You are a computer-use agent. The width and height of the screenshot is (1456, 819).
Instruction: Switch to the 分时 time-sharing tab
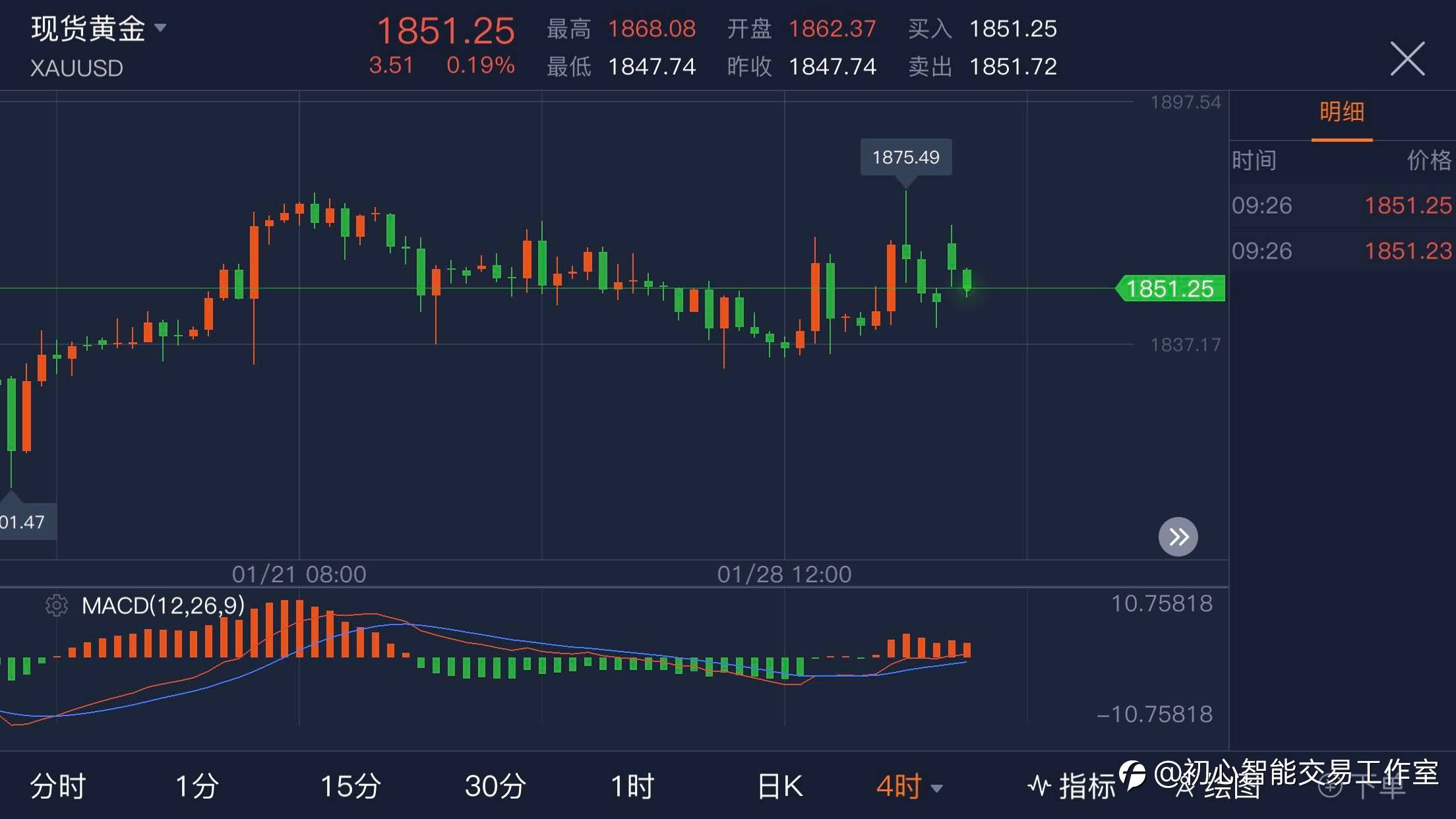[58, 786]
